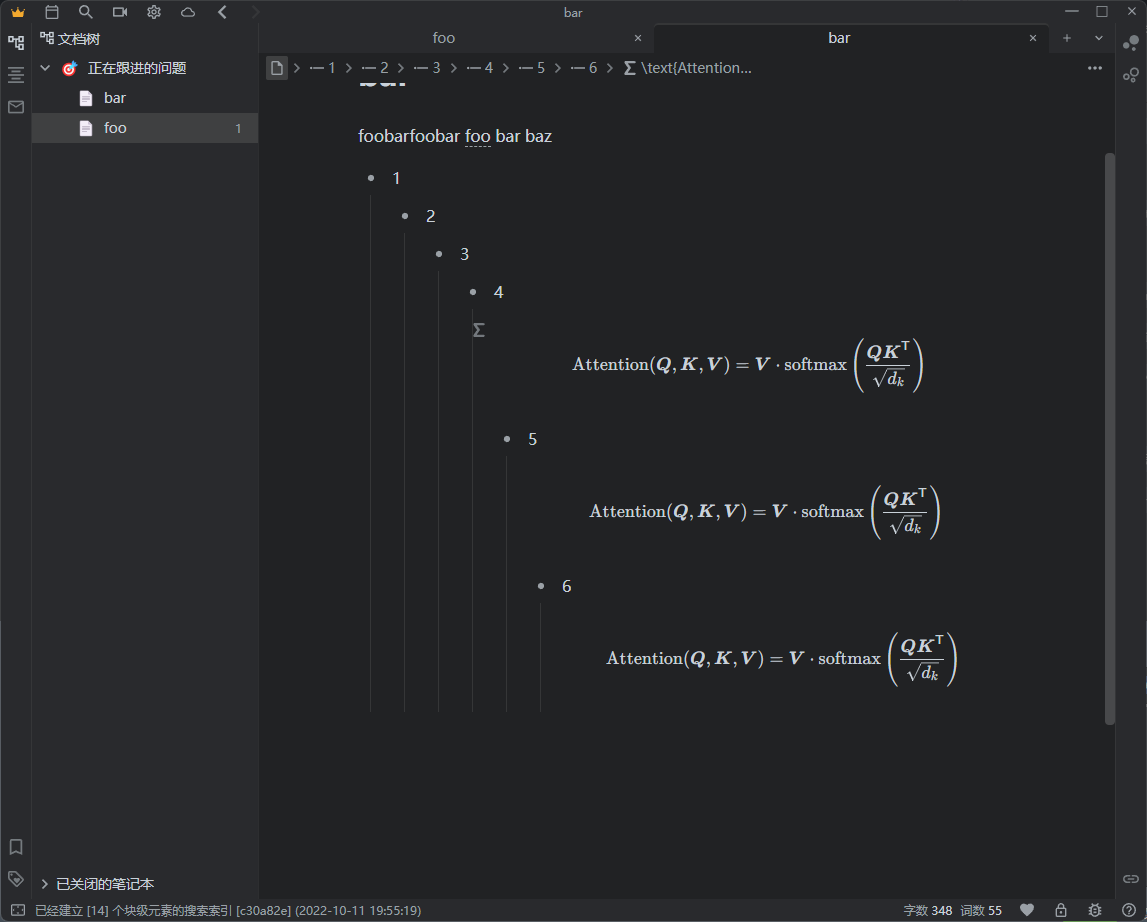Click the 文档树 panel title
Viewport: 1147px width, 922px height.
pyautogui.click(x=79, y=39)
